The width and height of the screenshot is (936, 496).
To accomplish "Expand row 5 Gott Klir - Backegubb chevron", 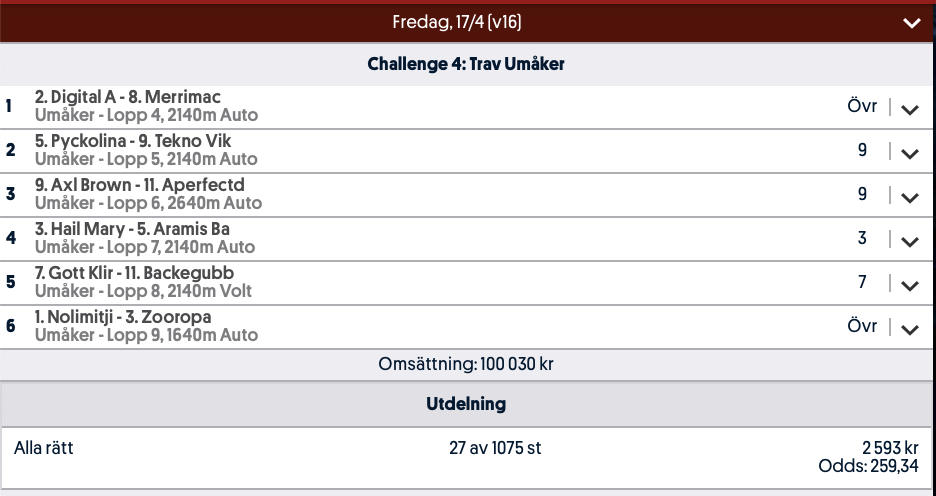I will (x=909, y=285).
